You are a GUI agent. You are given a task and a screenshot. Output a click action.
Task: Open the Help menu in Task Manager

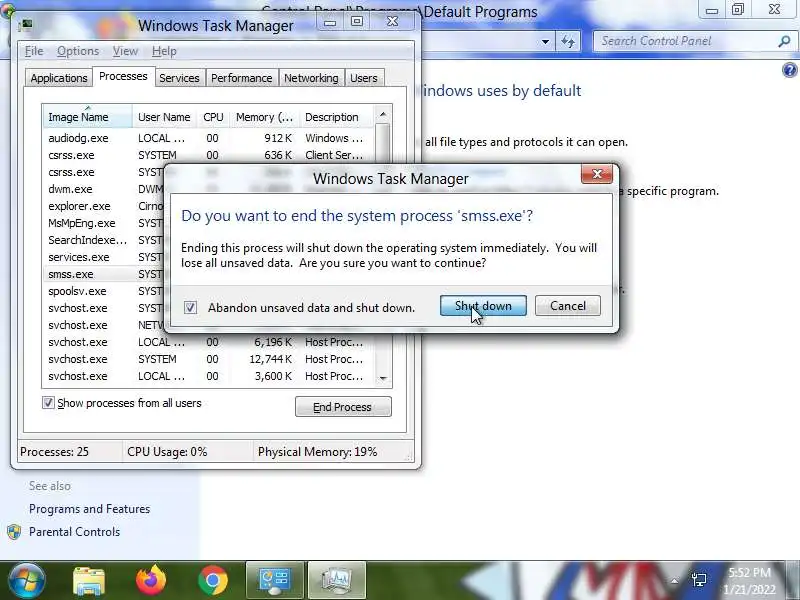pyautogui.click(x=164, y=51)
